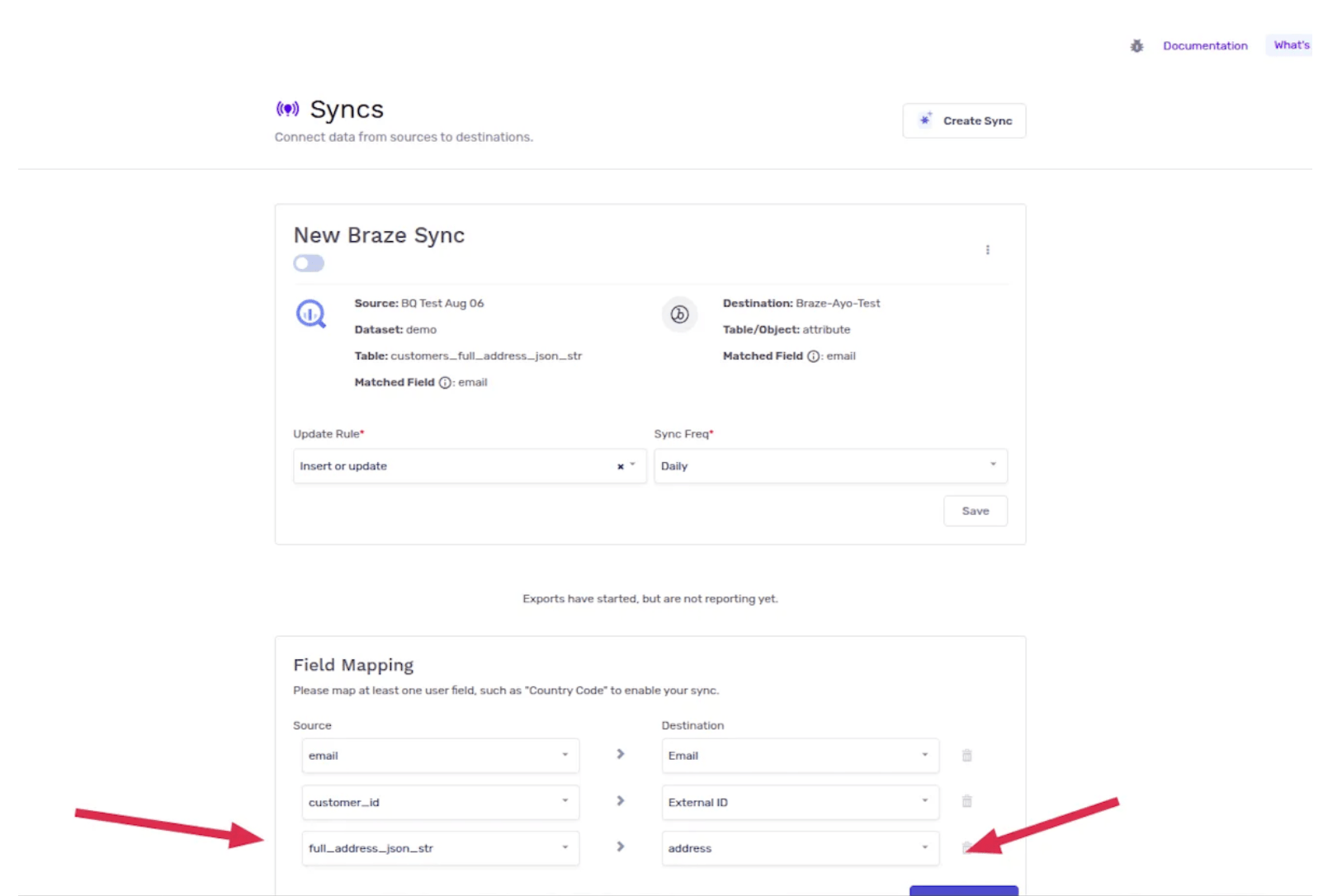Open the address destination field dropdown
The height and width of the screenshot is (896, 1342).
tap(799, 848)
